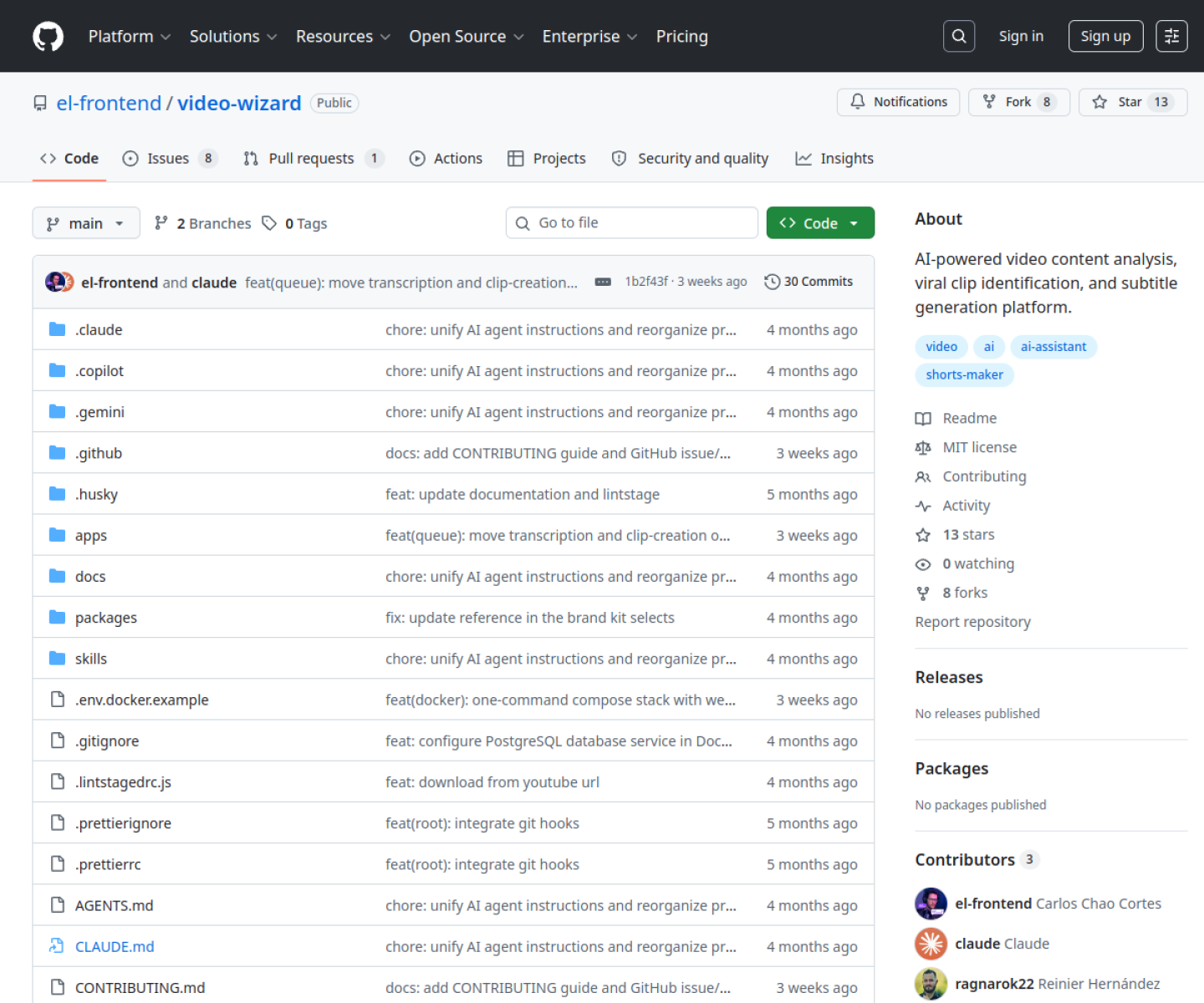This screenshot has height=1003, width=1204.
Task: Click the .env.docker.example file icon
Action: [x=57, y=699]
